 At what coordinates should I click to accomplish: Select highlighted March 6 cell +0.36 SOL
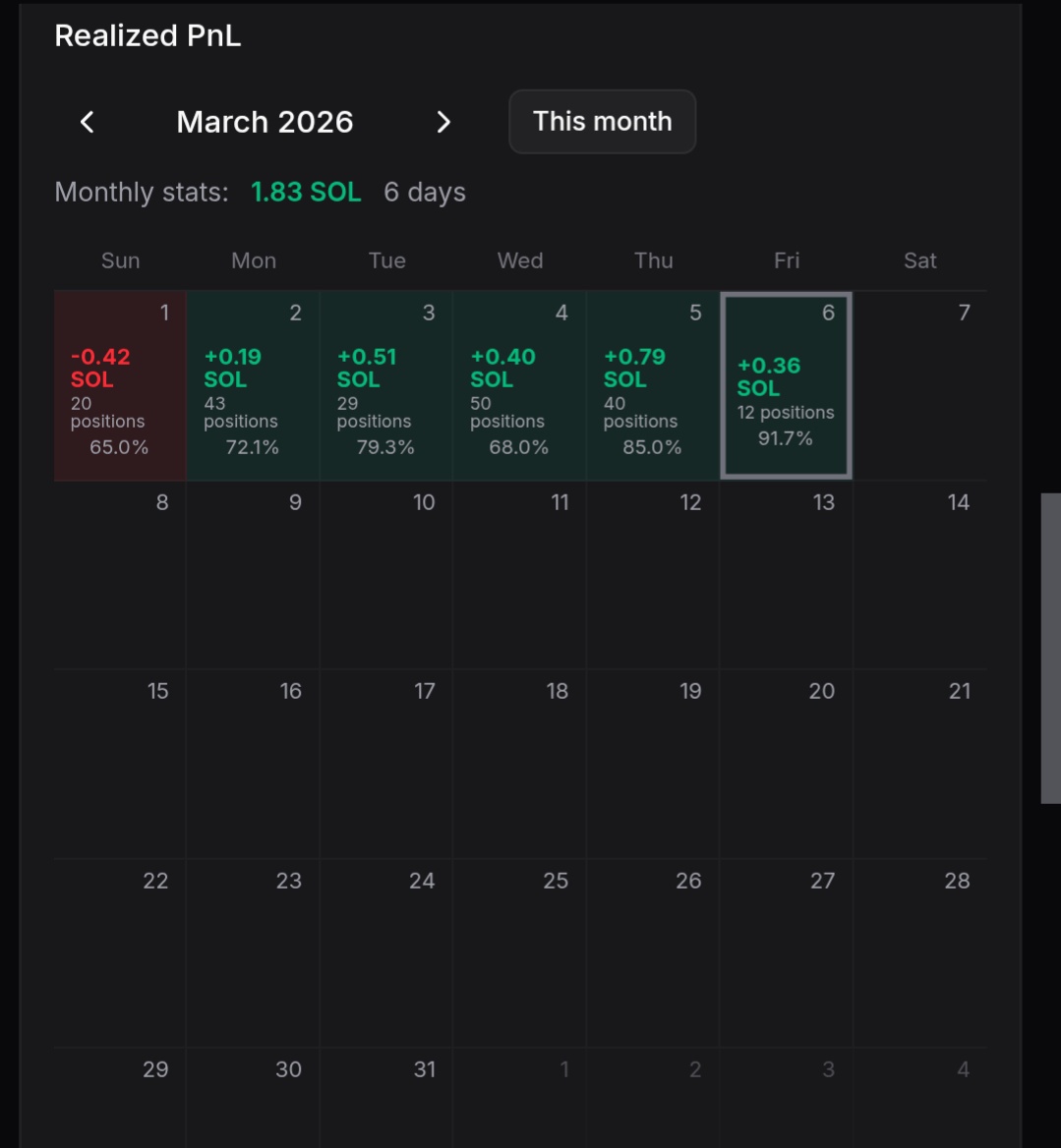click(787, 385)
